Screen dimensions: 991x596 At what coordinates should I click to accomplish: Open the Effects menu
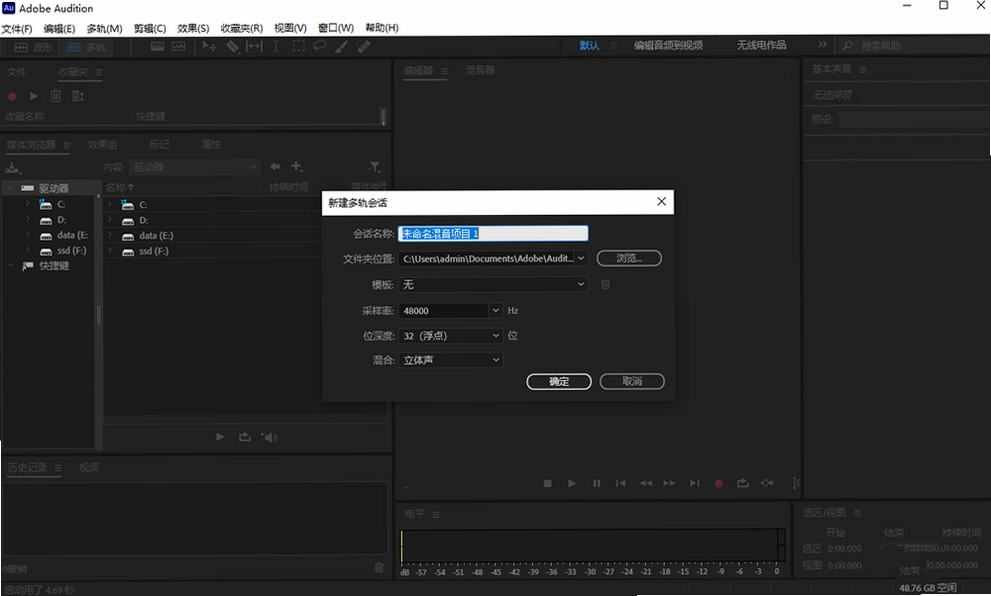(193, 28)
